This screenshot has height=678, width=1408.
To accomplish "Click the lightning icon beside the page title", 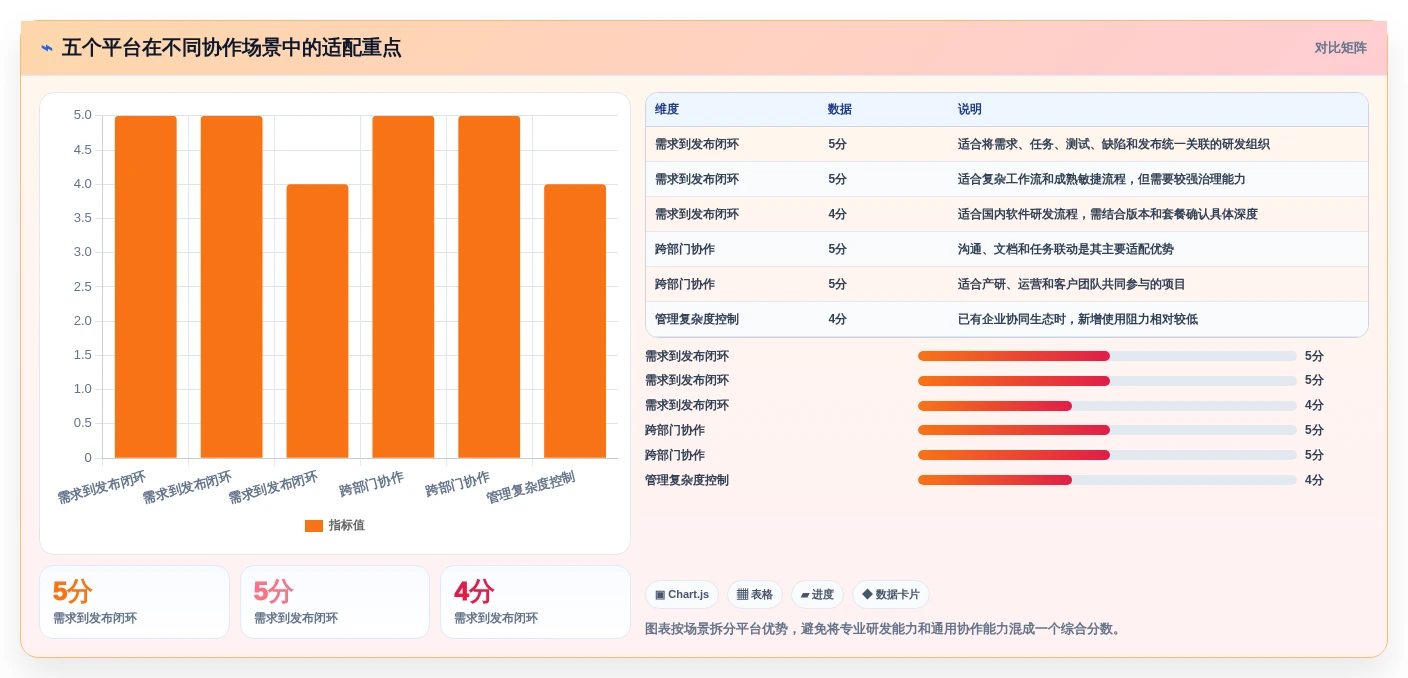I will point(47,48).
